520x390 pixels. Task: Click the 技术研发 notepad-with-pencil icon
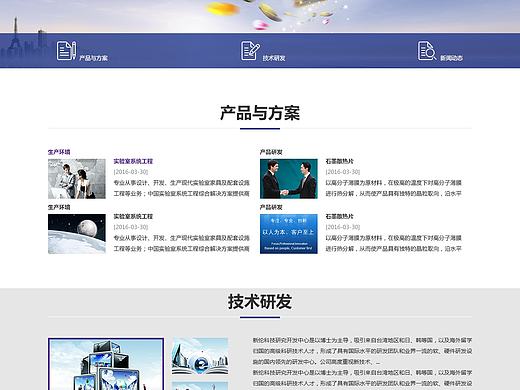point(250,51)
